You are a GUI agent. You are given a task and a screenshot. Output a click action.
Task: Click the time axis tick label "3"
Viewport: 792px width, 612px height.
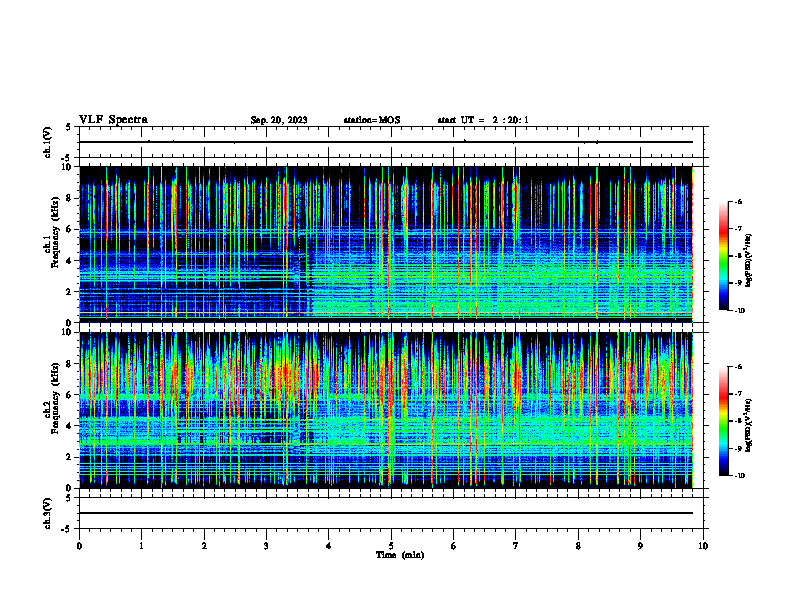pos(266,546)
